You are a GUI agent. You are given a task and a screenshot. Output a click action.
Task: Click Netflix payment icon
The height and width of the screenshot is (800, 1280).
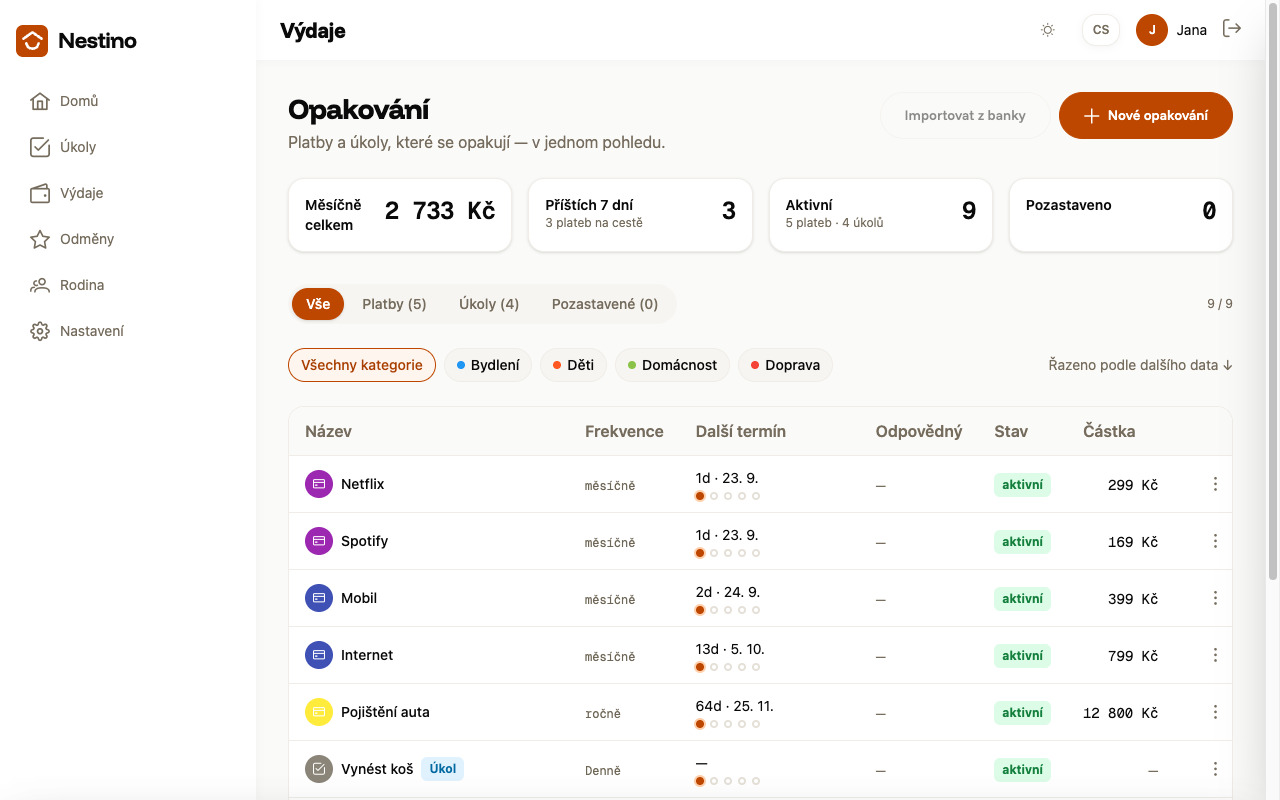pyautogui.click(x=319, y=484)
